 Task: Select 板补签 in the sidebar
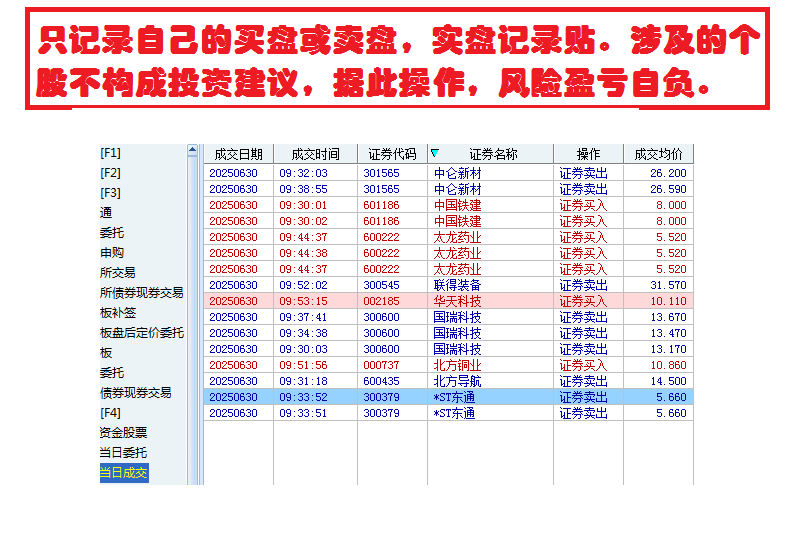pyautogui.click(x=118, y=313)
